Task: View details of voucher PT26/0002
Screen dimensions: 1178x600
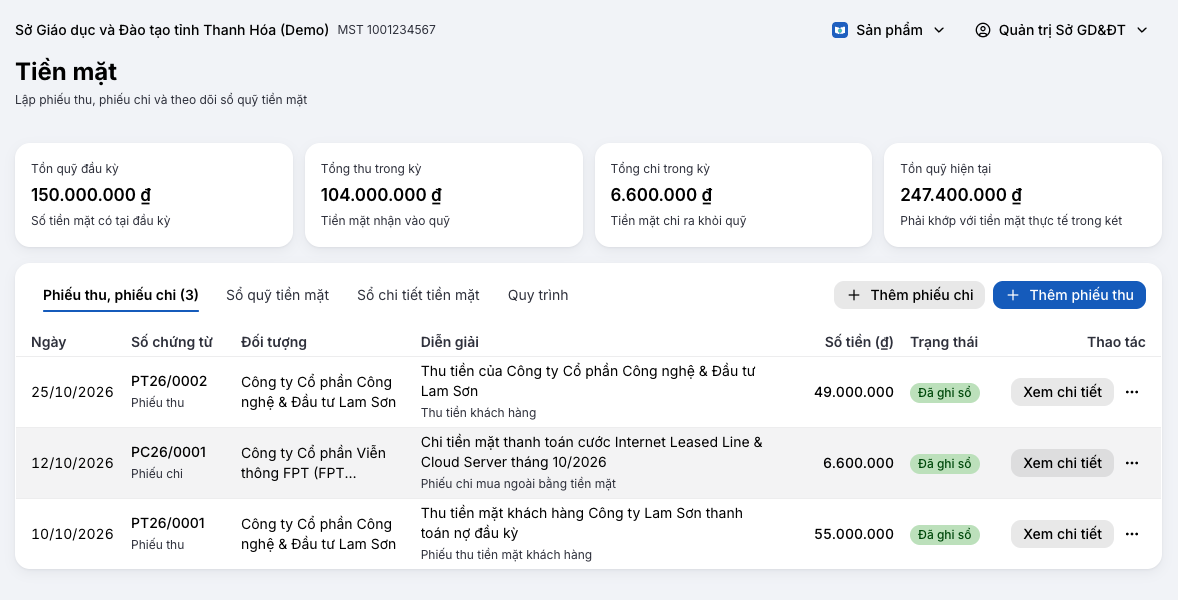Action: [1062, 392]
